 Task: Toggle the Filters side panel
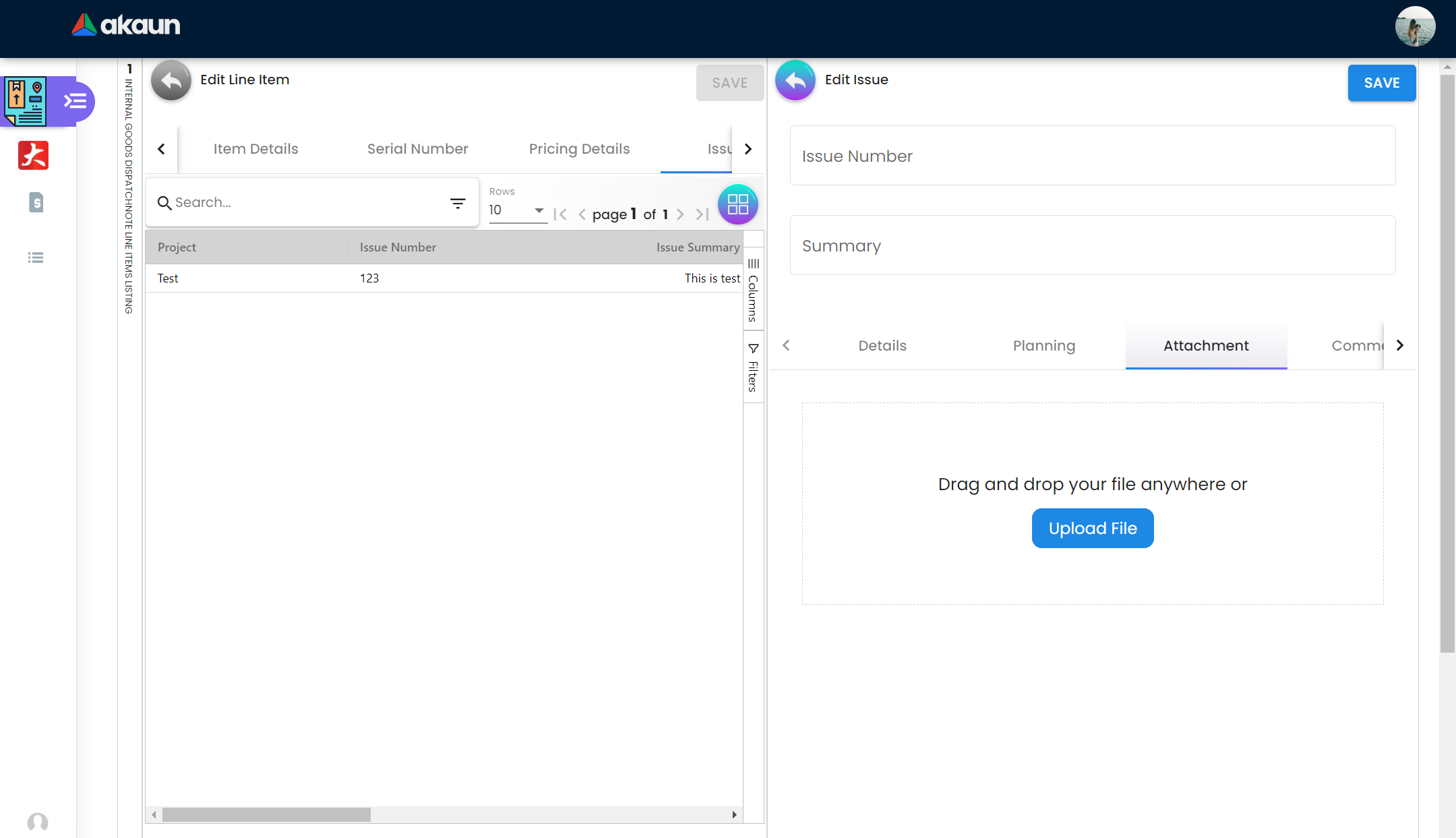pos(753,367)
